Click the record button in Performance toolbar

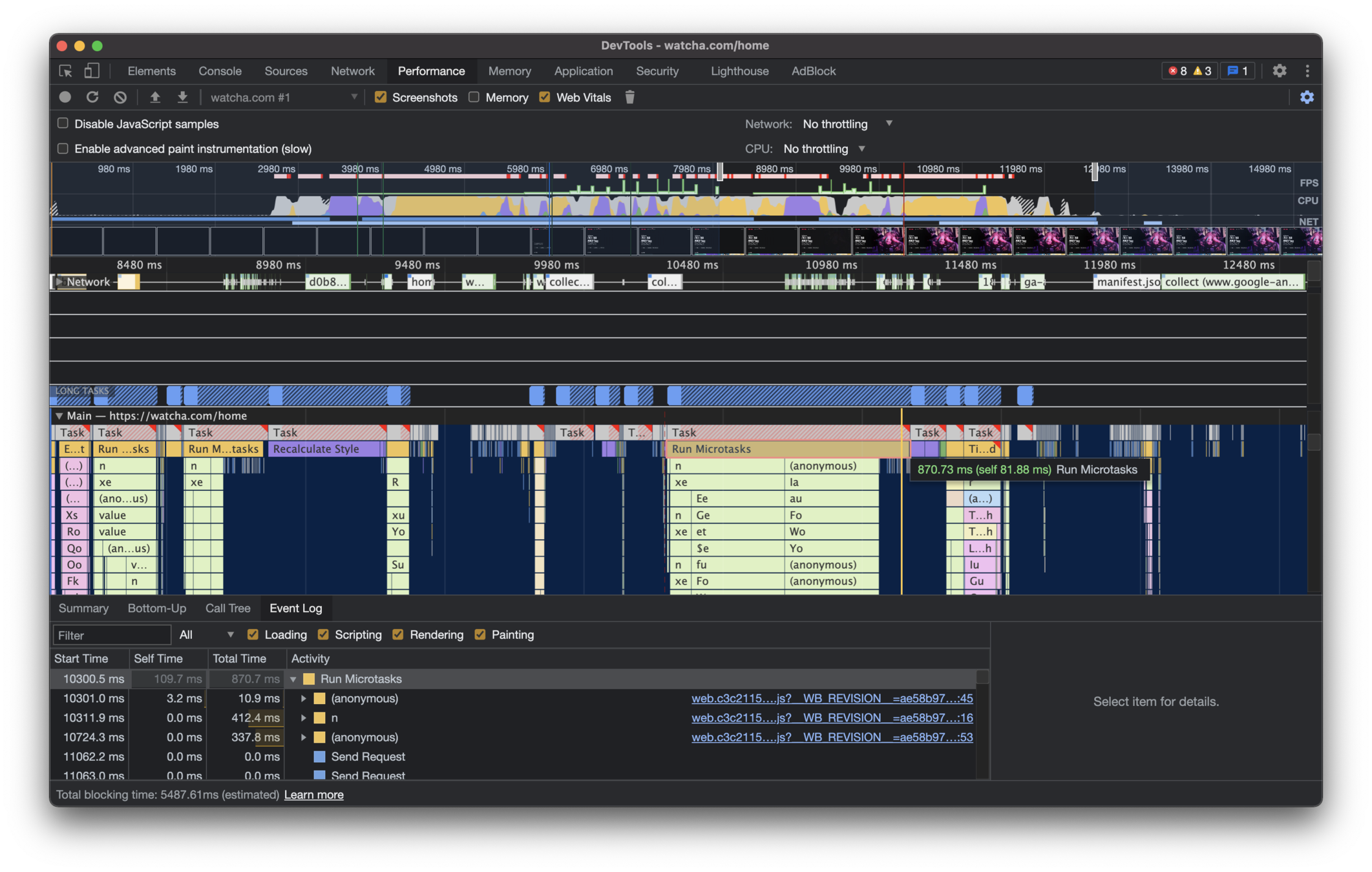tap(65, 97)
